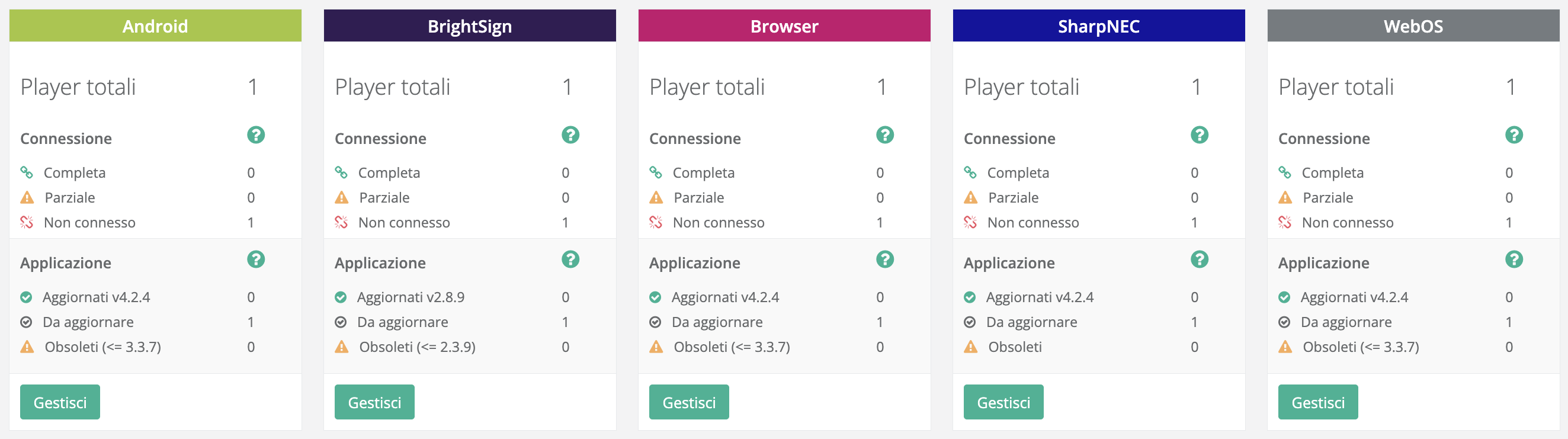This screenshot has height=439, width=1568.
Task: Click the Non connesso broken-link icon in Android
Action: [x=27, y=222]
